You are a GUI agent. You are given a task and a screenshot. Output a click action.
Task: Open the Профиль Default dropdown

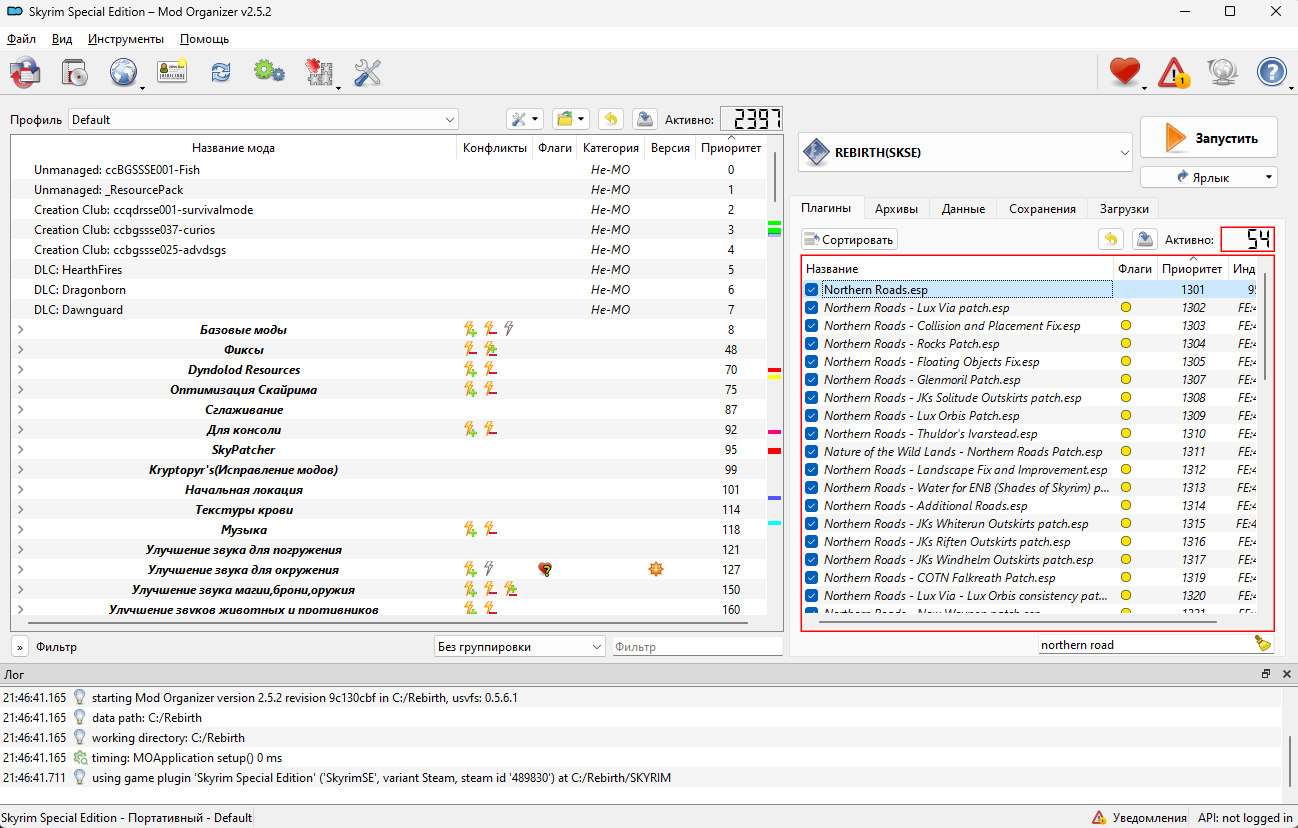[263, 120]
